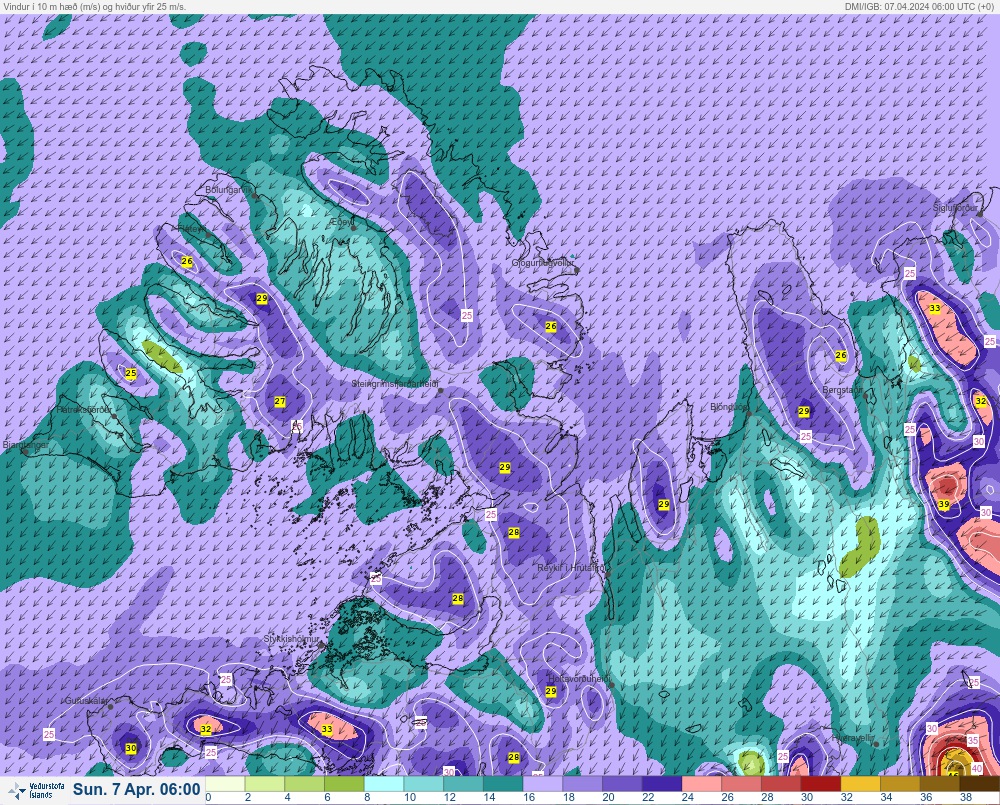Select the 4–6 m/s green legend swatch
Screen dimensions: 1000x805
point(304,784)
